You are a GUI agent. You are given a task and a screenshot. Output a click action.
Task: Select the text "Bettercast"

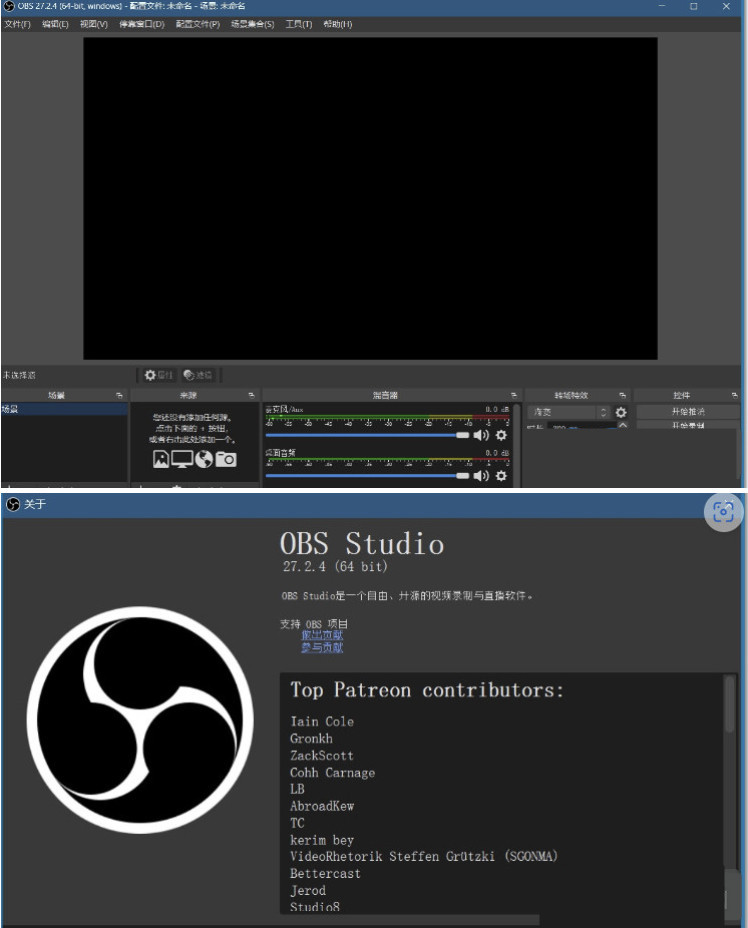[325, 874]
